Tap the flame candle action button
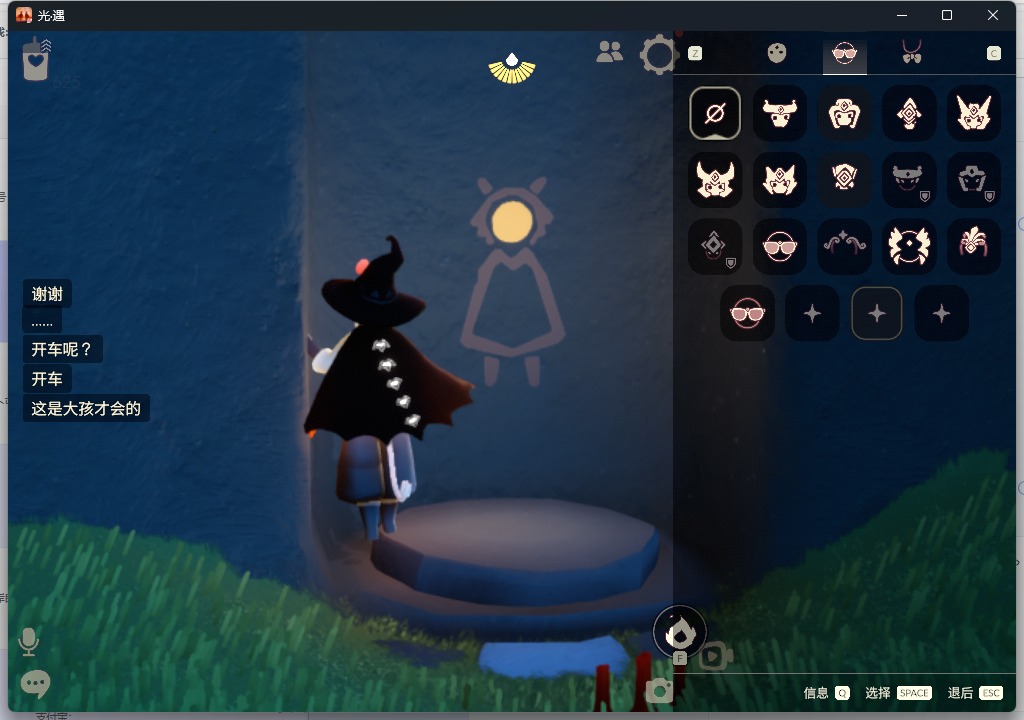This screenshot has height=720, width=1024. pos(680,632)
